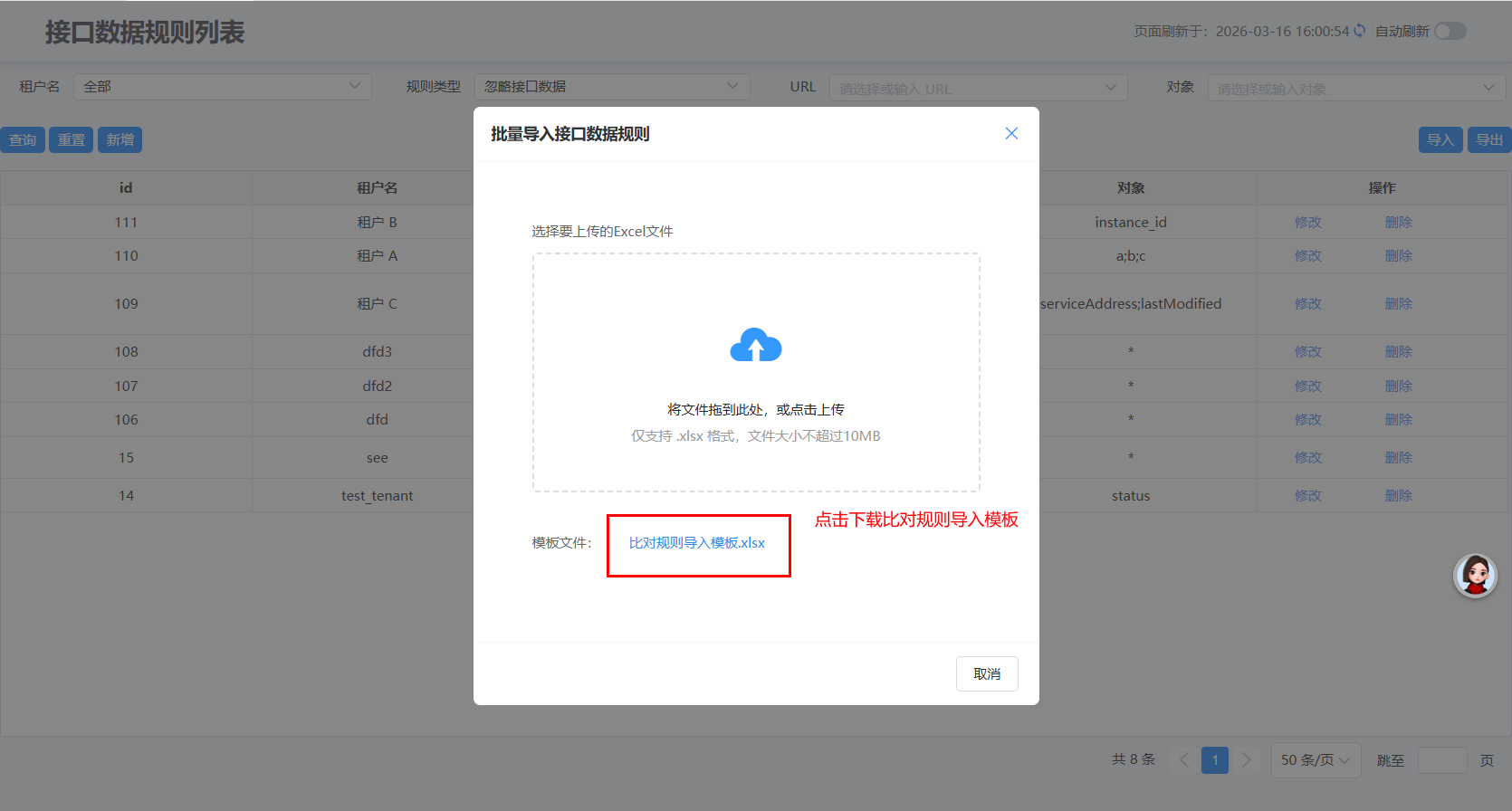Click the 重置 button
The height and width of the screenshot is (811, 1512).
[x=71, y=139]
